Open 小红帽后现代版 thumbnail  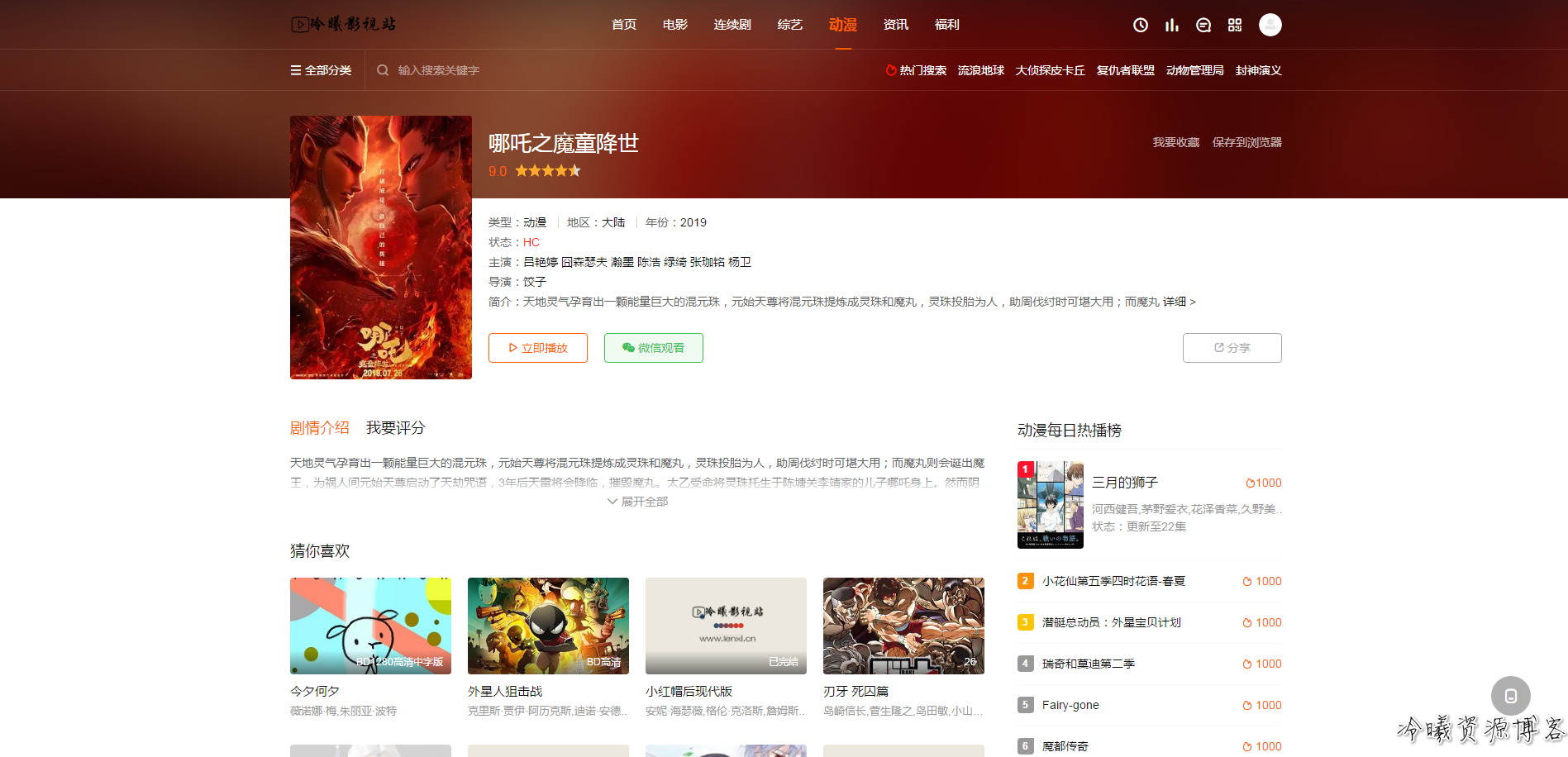point(726,626)
